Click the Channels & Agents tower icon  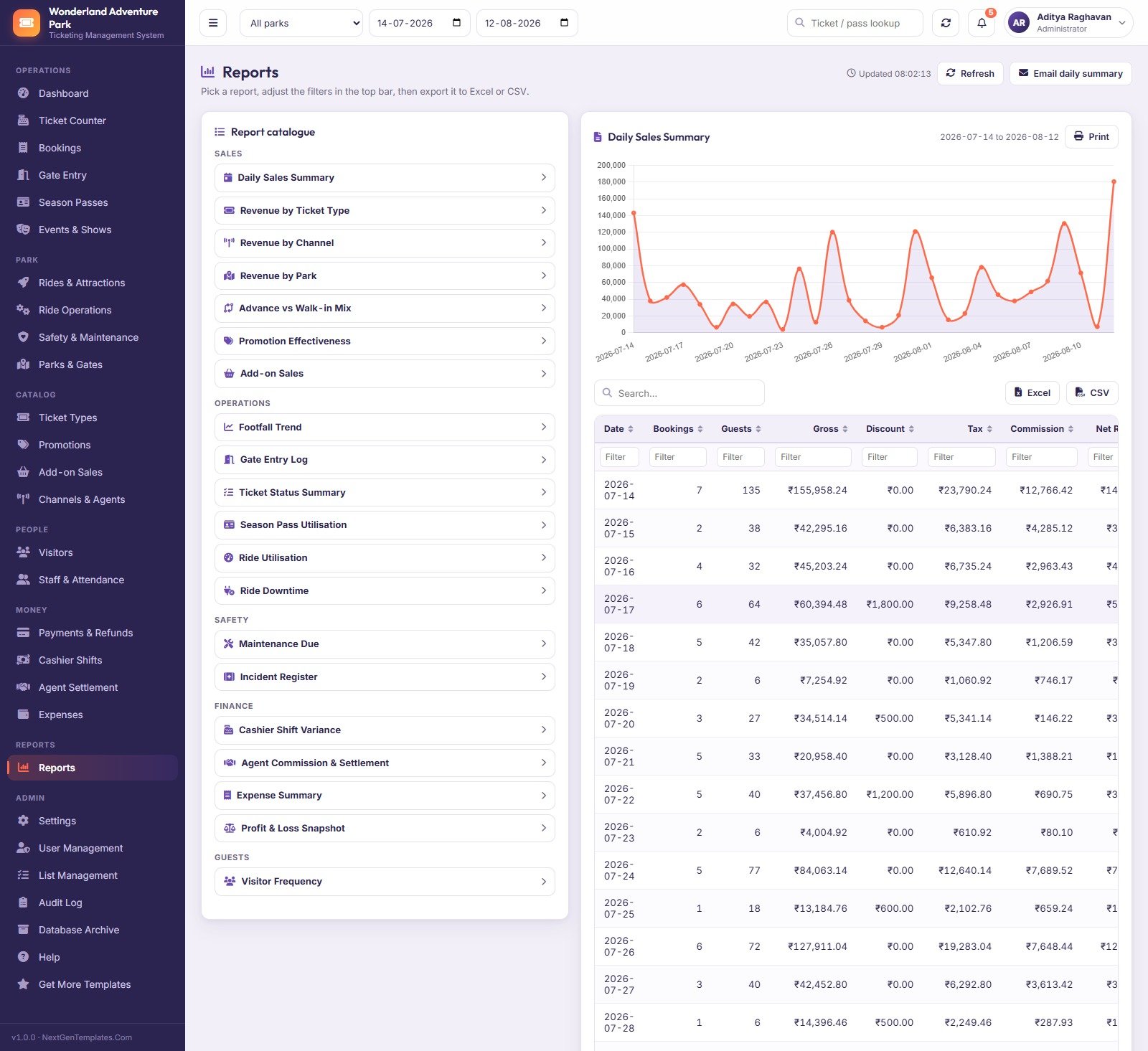tap(24, 499)
